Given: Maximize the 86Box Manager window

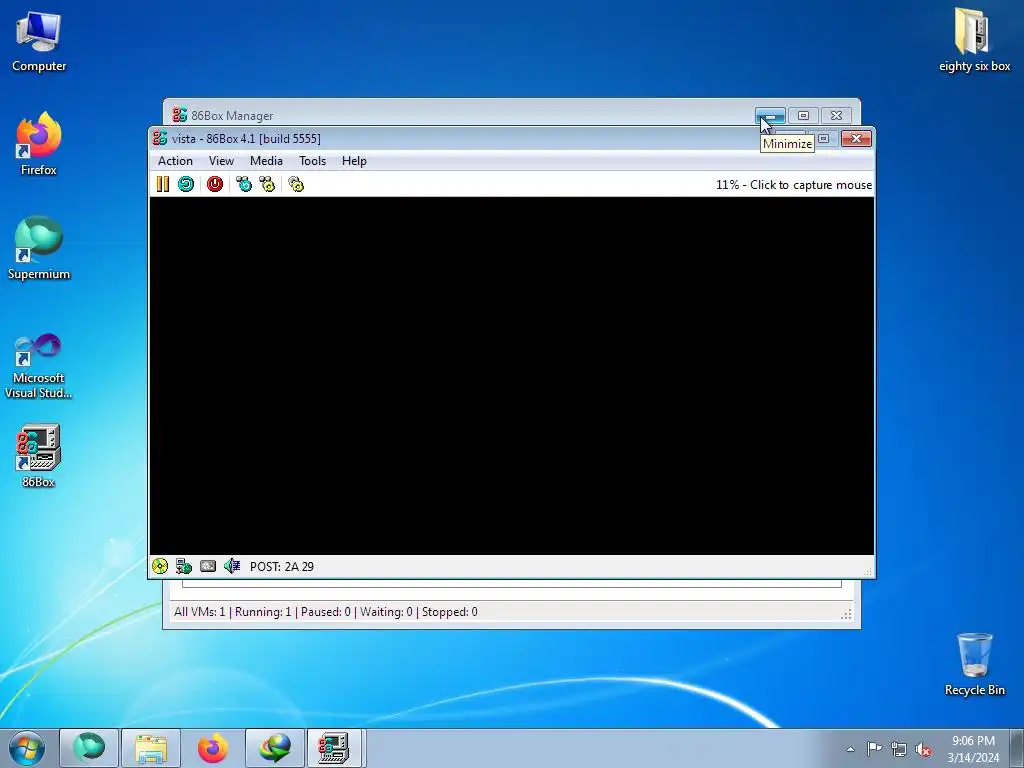Looking at the screenshot, I should (x=803, y=116).
